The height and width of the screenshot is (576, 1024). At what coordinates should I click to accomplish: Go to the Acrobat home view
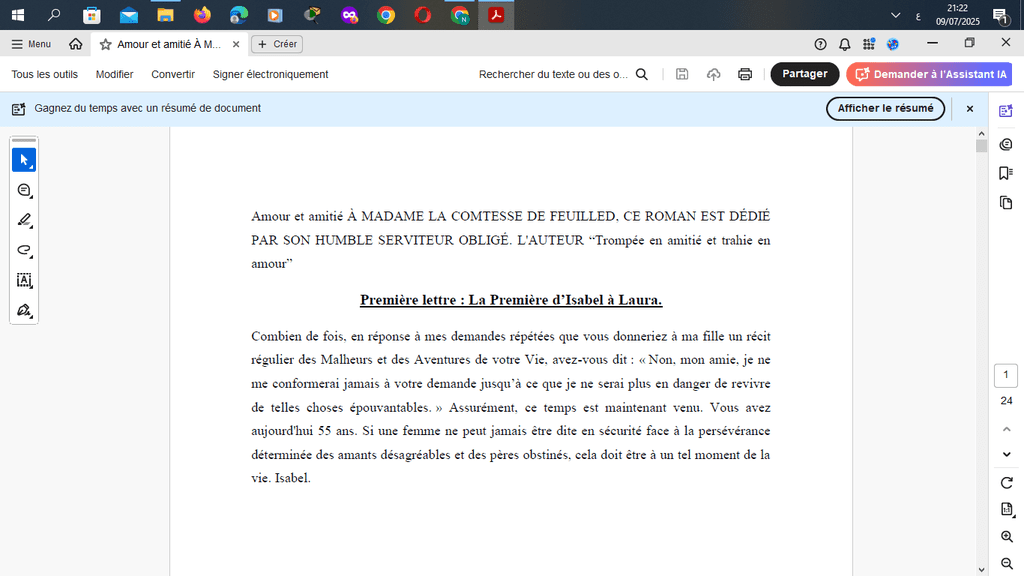76,44
